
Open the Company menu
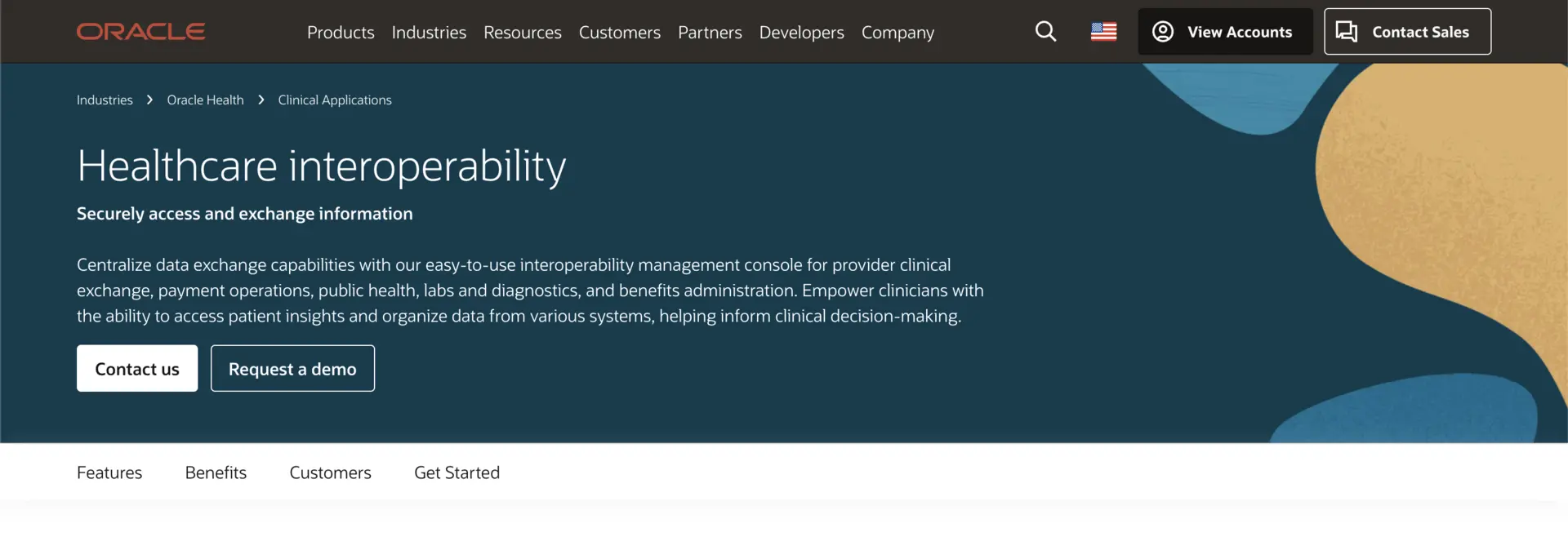click(x=897, y=33)
